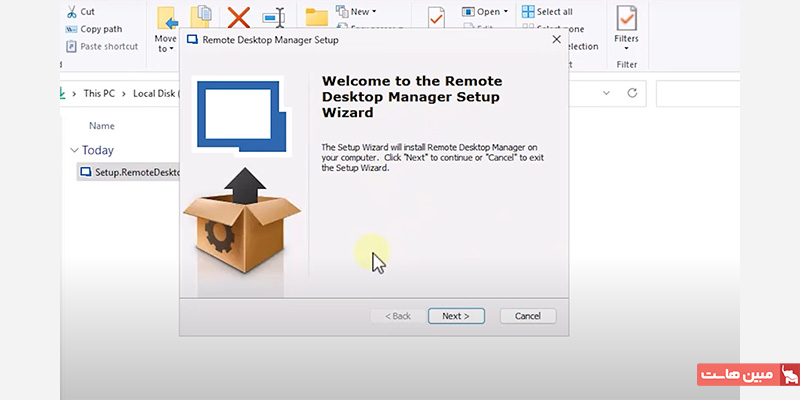Click This PC in the address bar
800x400 pixels.
click(x=99, y=93)
